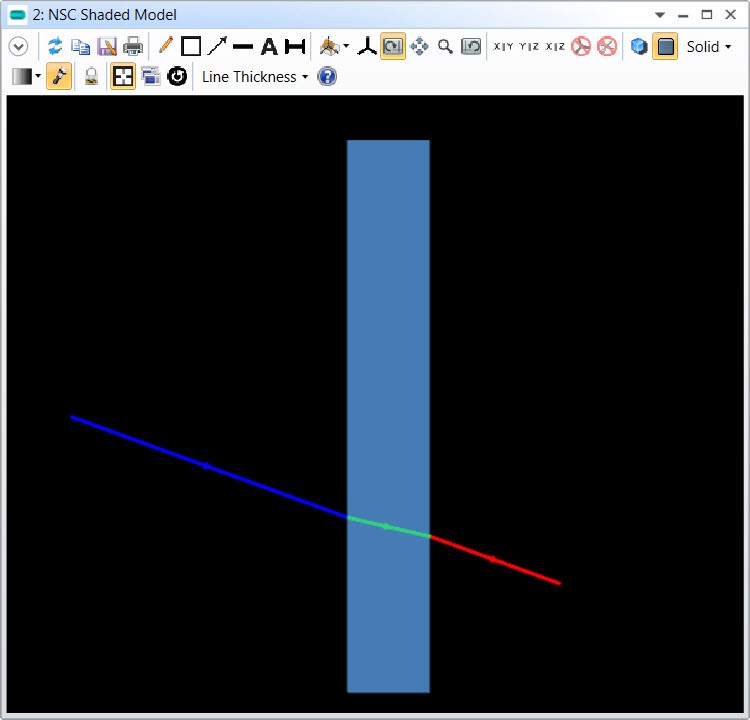Toggle the highlighted shaded square button

tap(665, 46)
